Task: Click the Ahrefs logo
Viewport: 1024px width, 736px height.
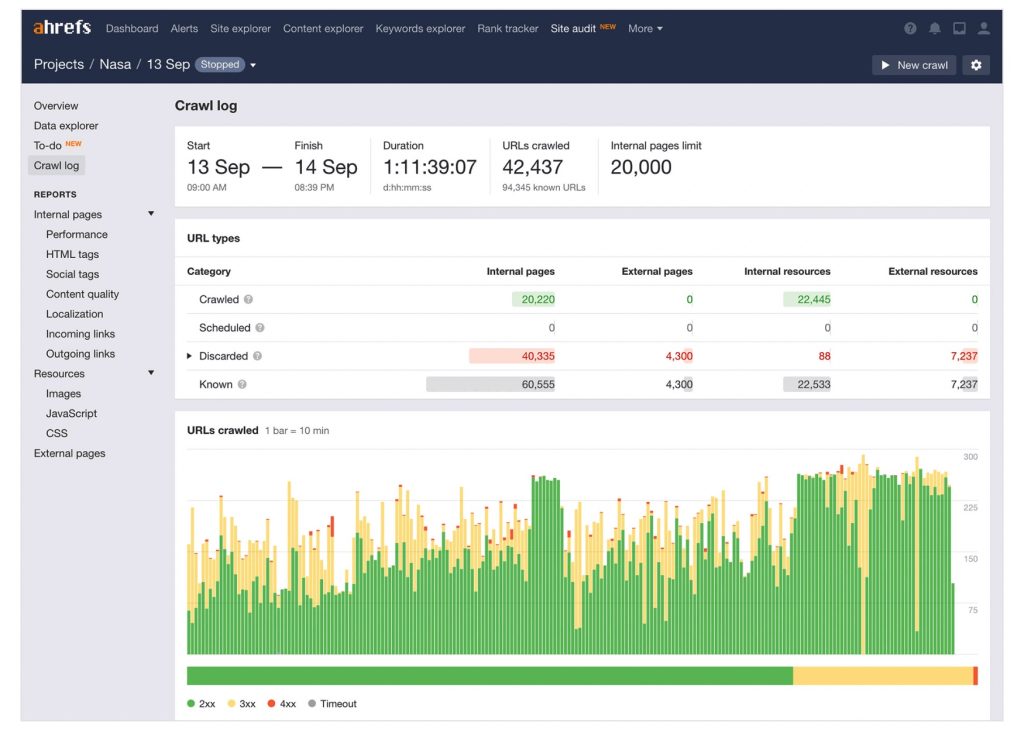Action: (62, 27)
